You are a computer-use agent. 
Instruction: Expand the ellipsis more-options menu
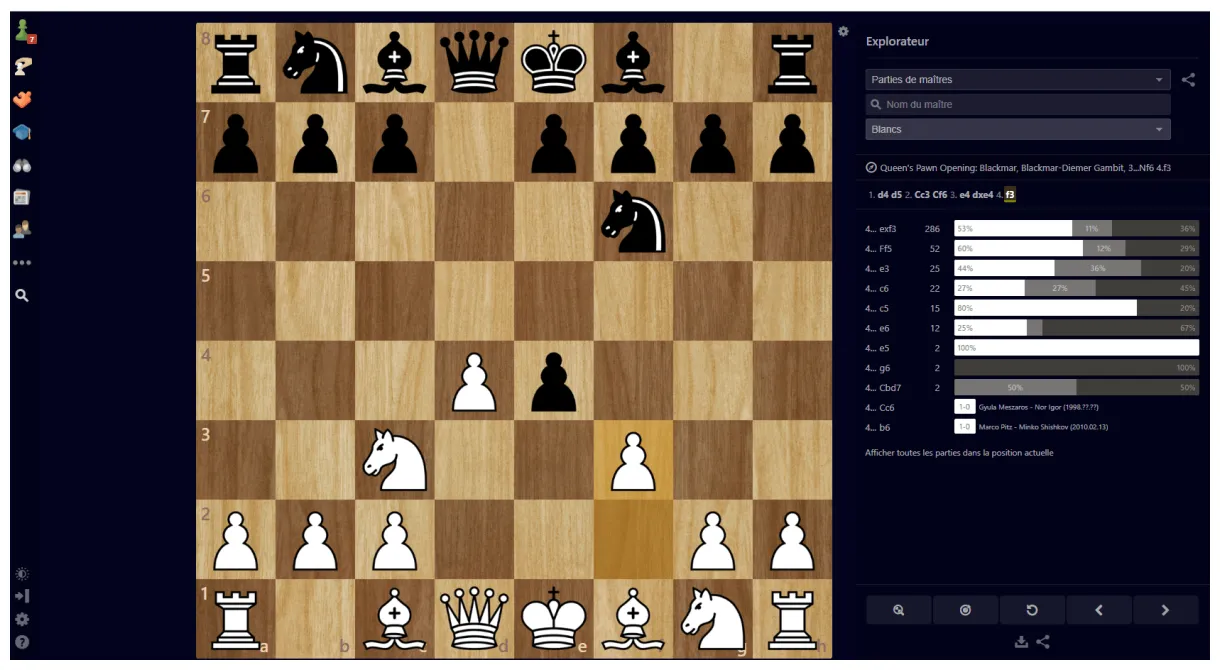click(22, 262)
